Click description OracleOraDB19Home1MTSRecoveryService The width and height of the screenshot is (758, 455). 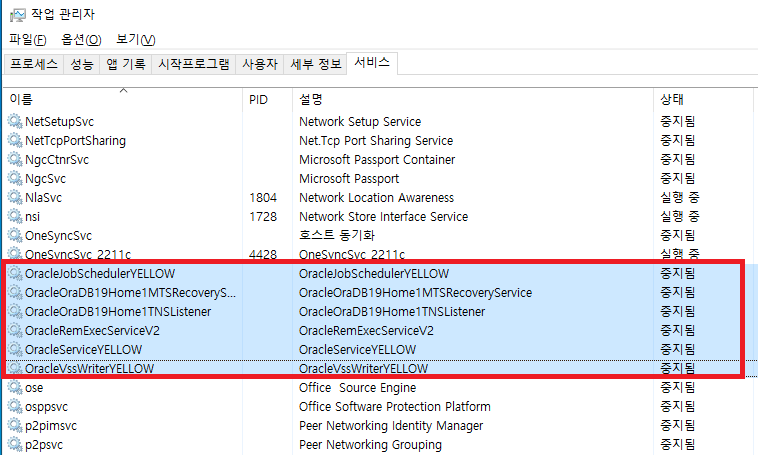click(415, 293)
